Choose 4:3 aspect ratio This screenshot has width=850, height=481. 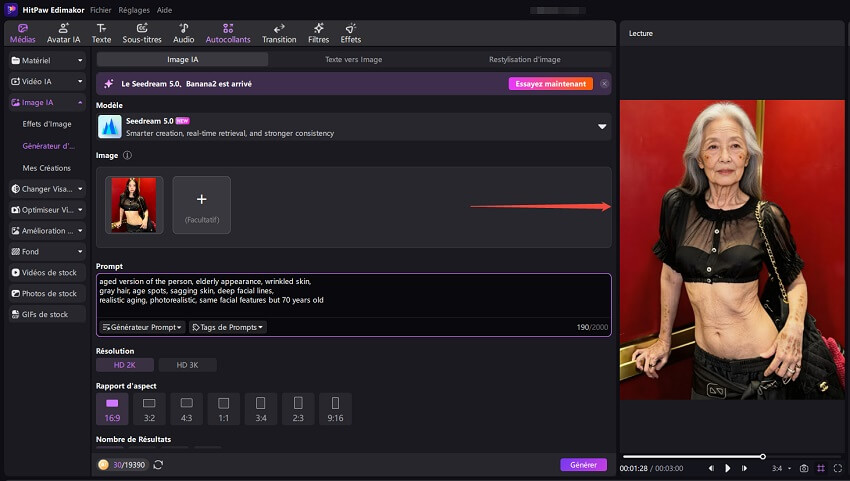coord(186,409)
